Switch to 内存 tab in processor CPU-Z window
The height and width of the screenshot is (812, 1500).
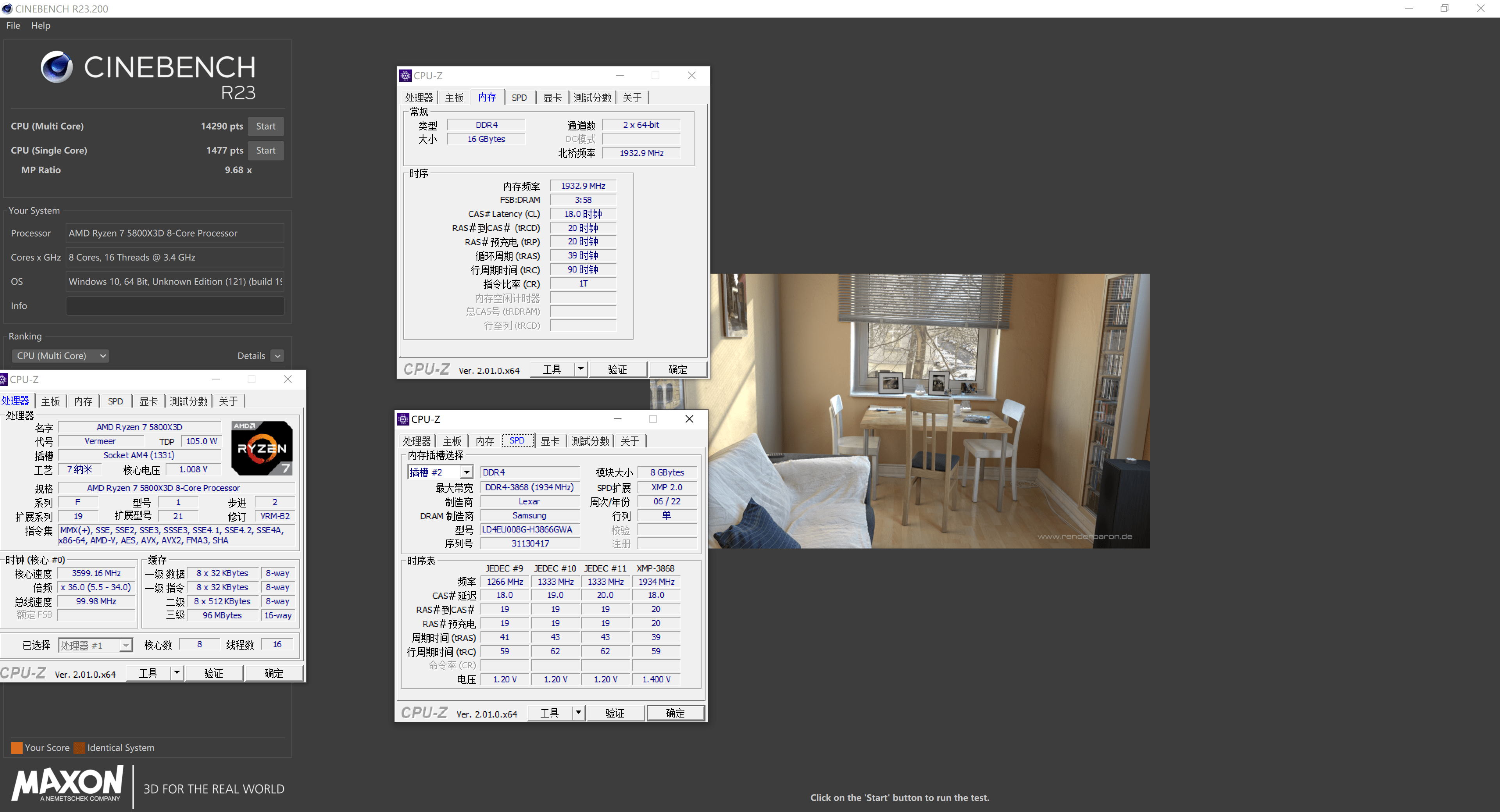83,402
